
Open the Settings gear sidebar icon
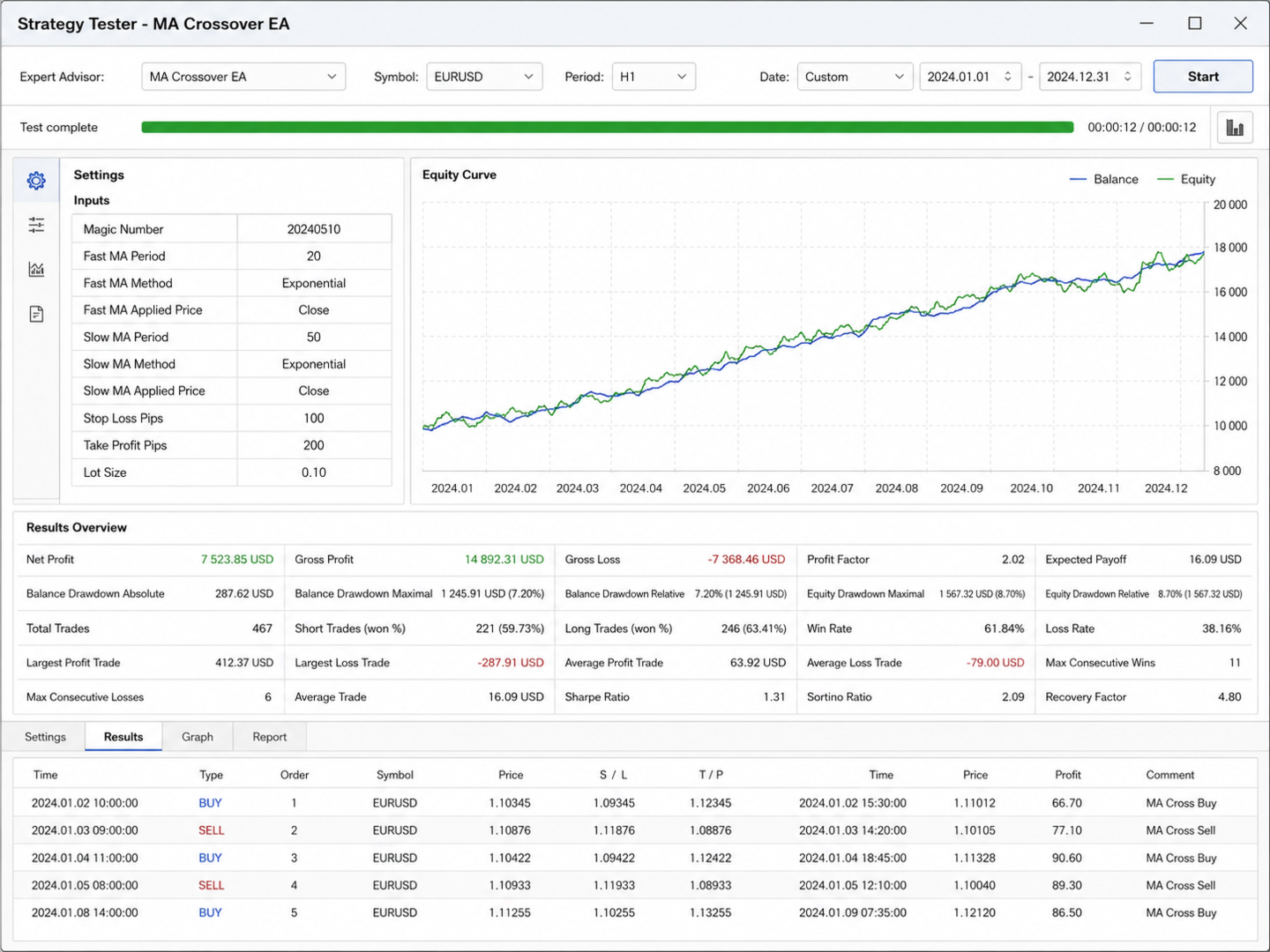[36, 181]
